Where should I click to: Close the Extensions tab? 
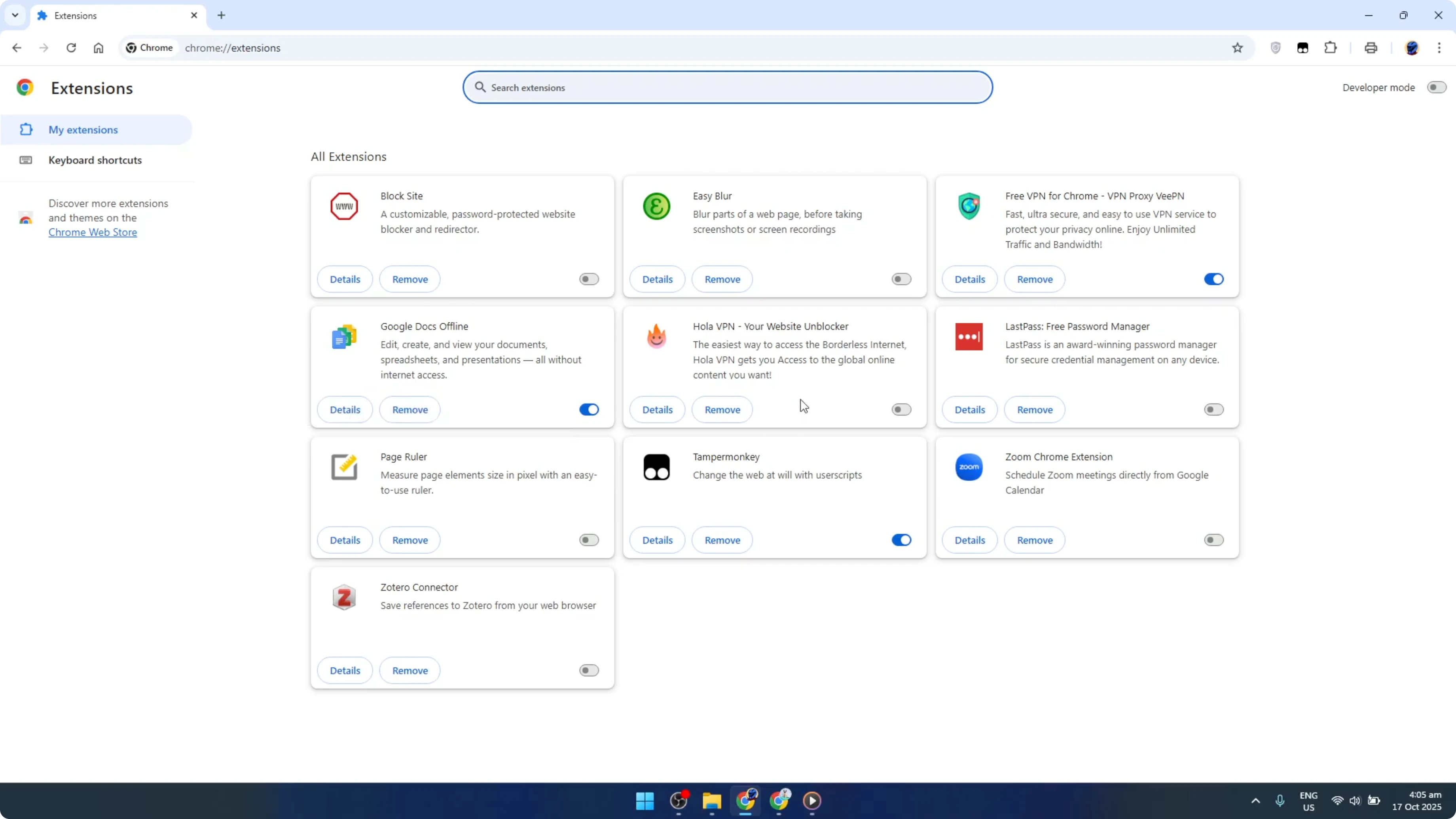(194, 15)
